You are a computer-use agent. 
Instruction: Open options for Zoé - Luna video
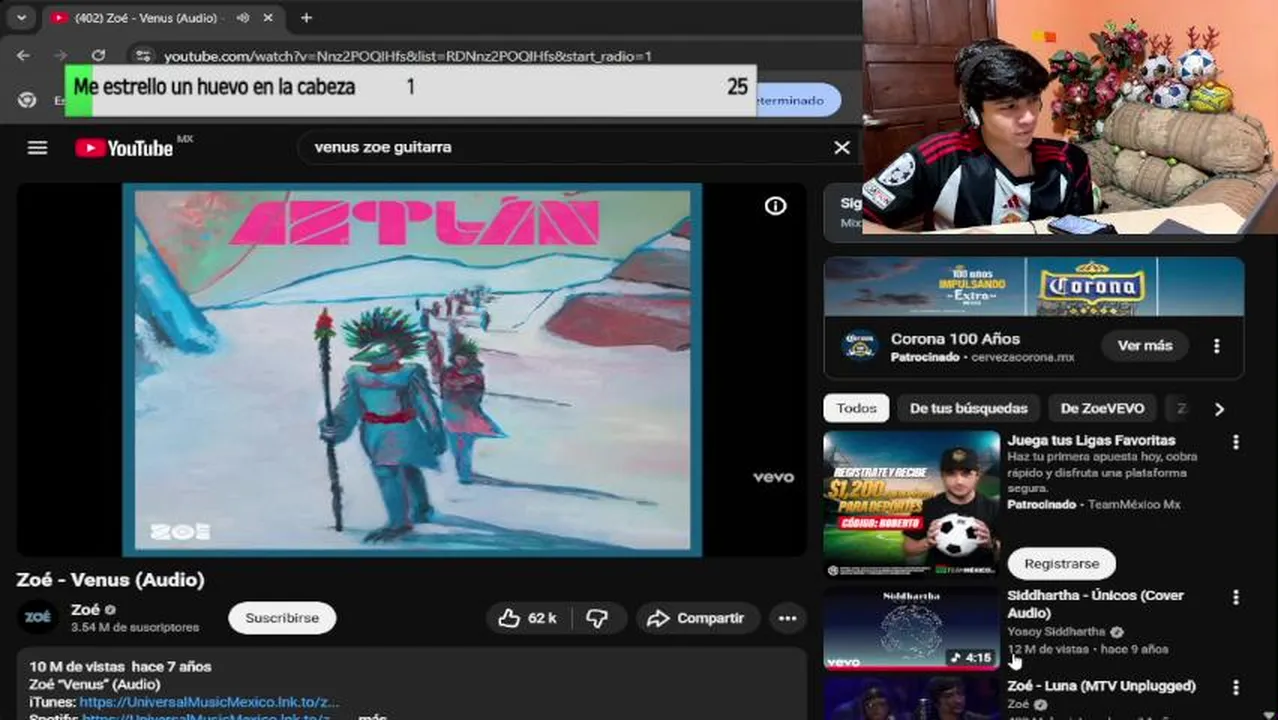tap(1235, 688)
